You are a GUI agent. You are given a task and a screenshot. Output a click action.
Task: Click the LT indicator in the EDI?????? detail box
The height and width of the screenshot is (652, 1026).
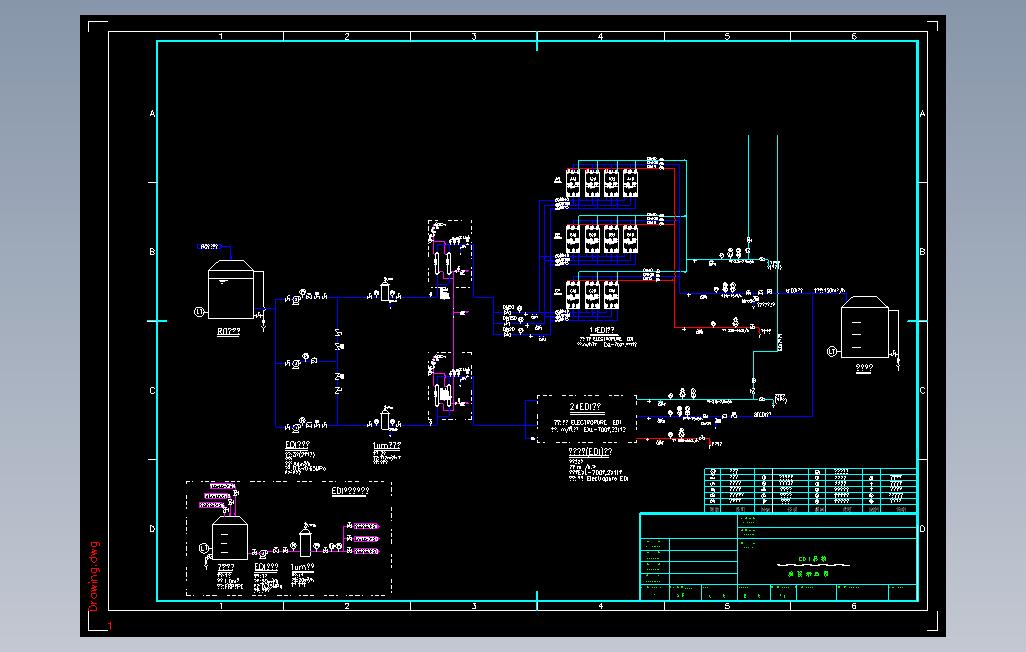204,548
